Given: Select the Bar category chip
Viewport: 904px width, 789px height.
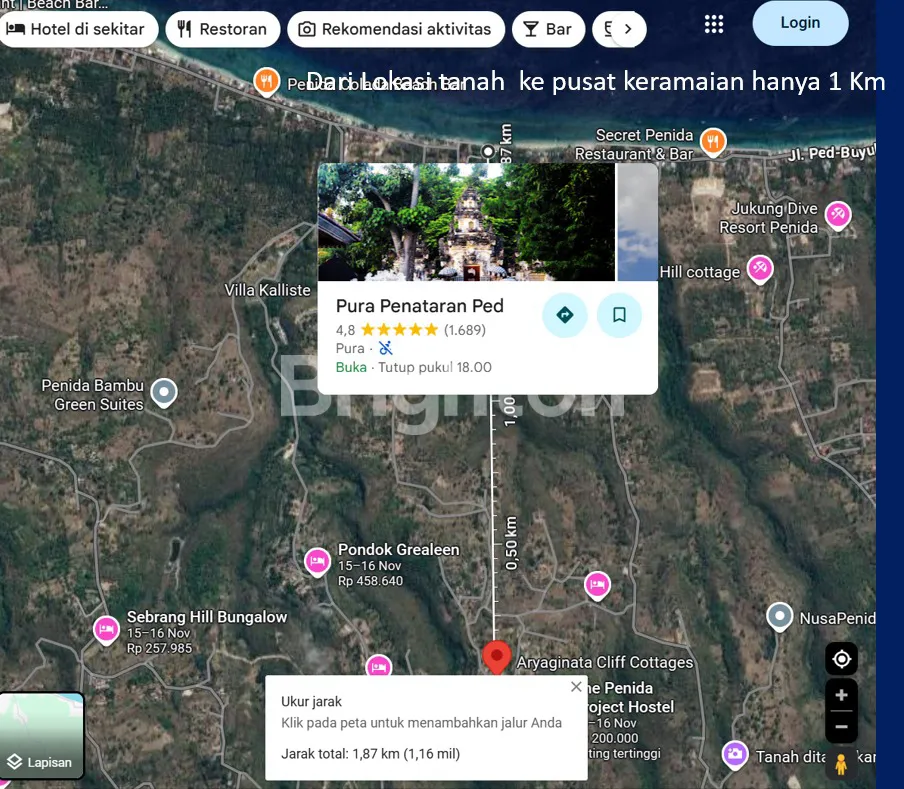Looking at the screenshot, I should pos(548,29).
